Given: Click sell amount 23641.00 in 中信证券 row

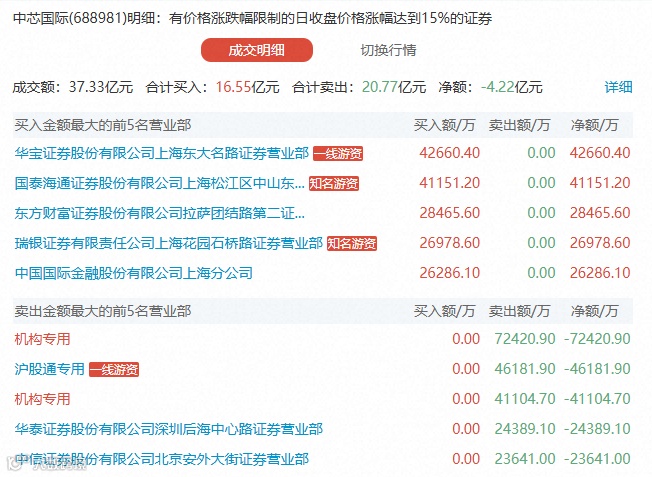Looking at the screenshot, I should (525, 459).
